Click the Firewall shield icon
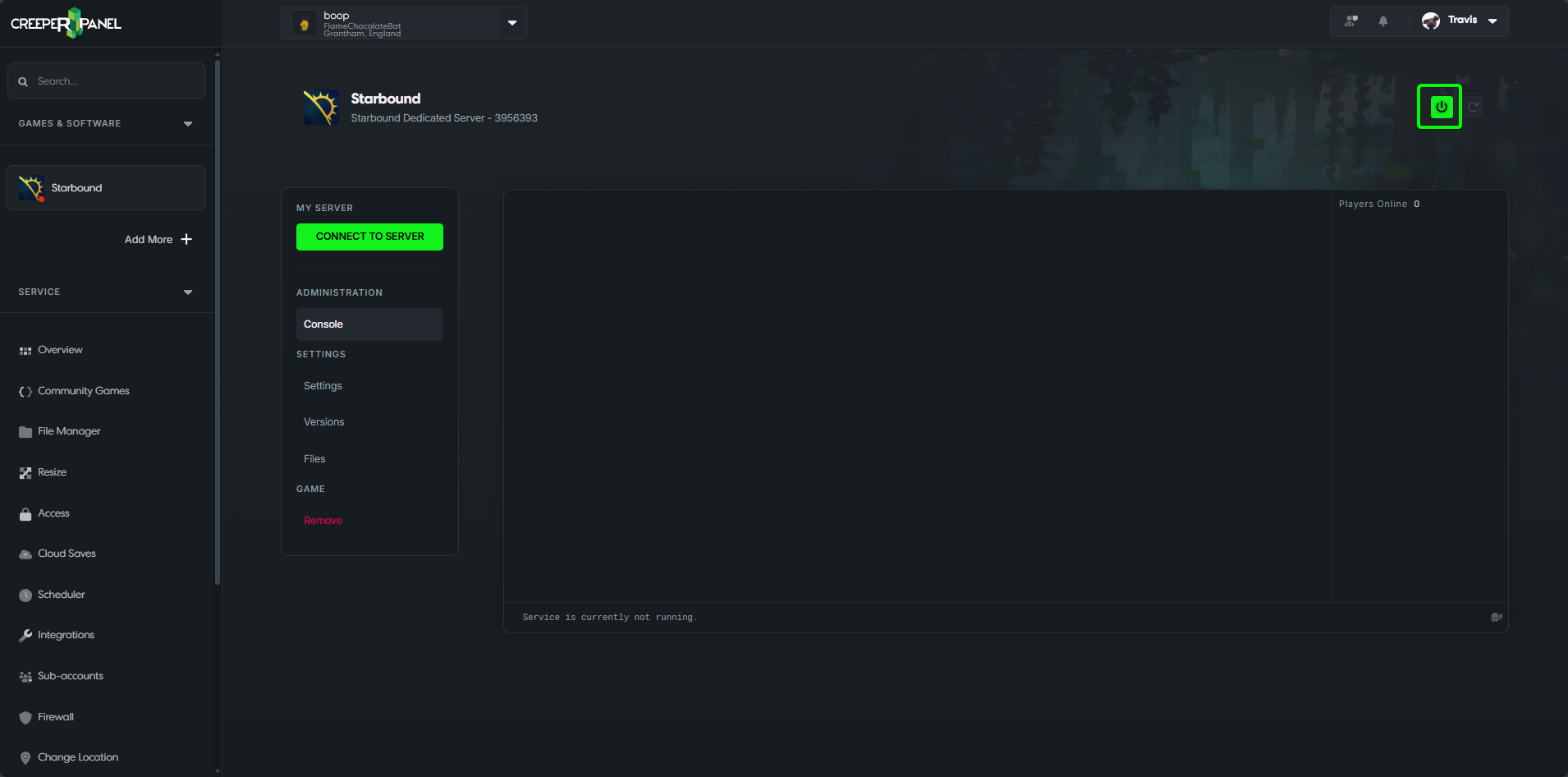1568x777 pixels. click(x=25, y=718)
